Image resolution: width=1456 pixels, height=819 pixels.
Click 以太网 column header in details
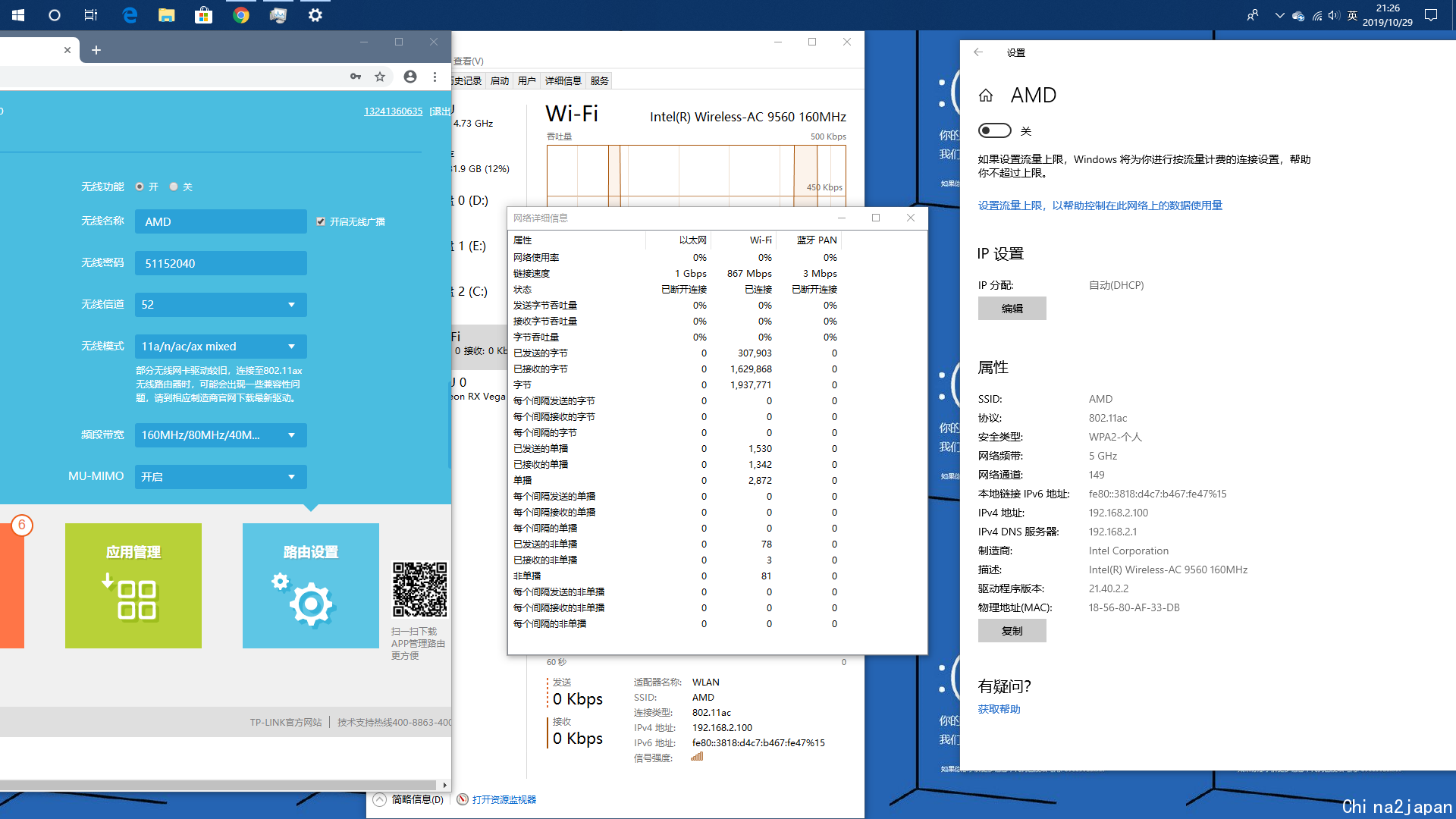pyautogui.click(x=678, y=240)
